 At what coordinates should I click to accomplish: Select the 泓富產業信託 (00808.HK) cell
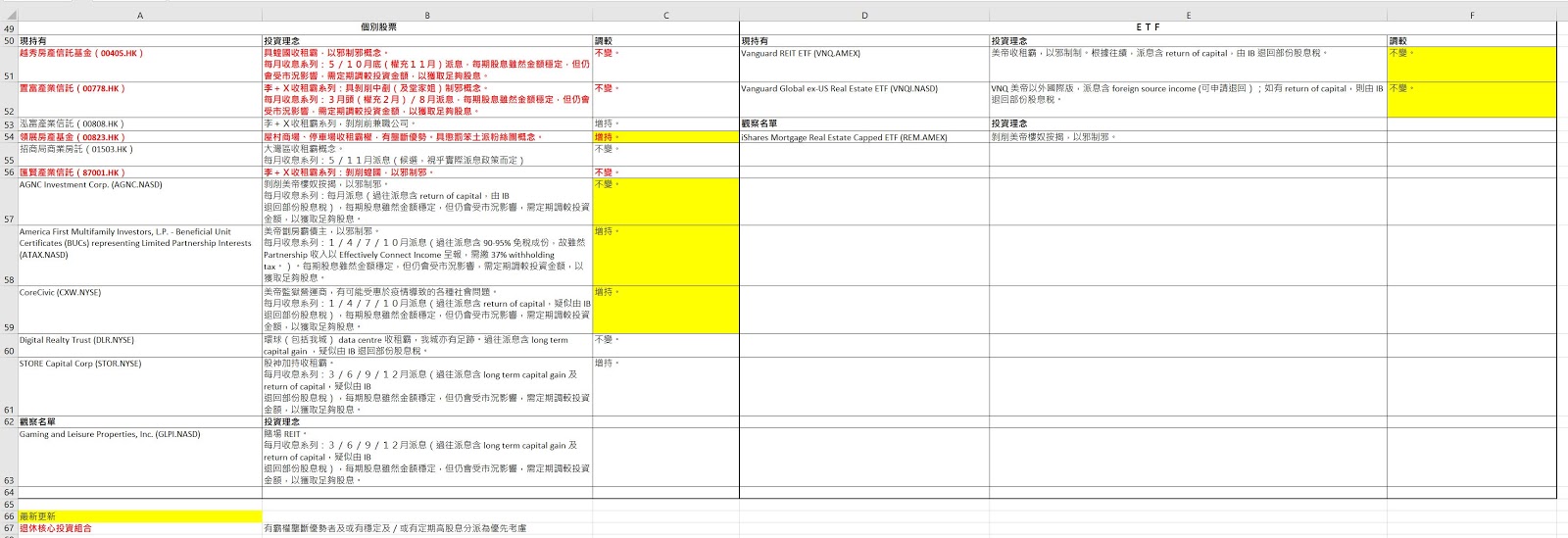pos(140,124)
